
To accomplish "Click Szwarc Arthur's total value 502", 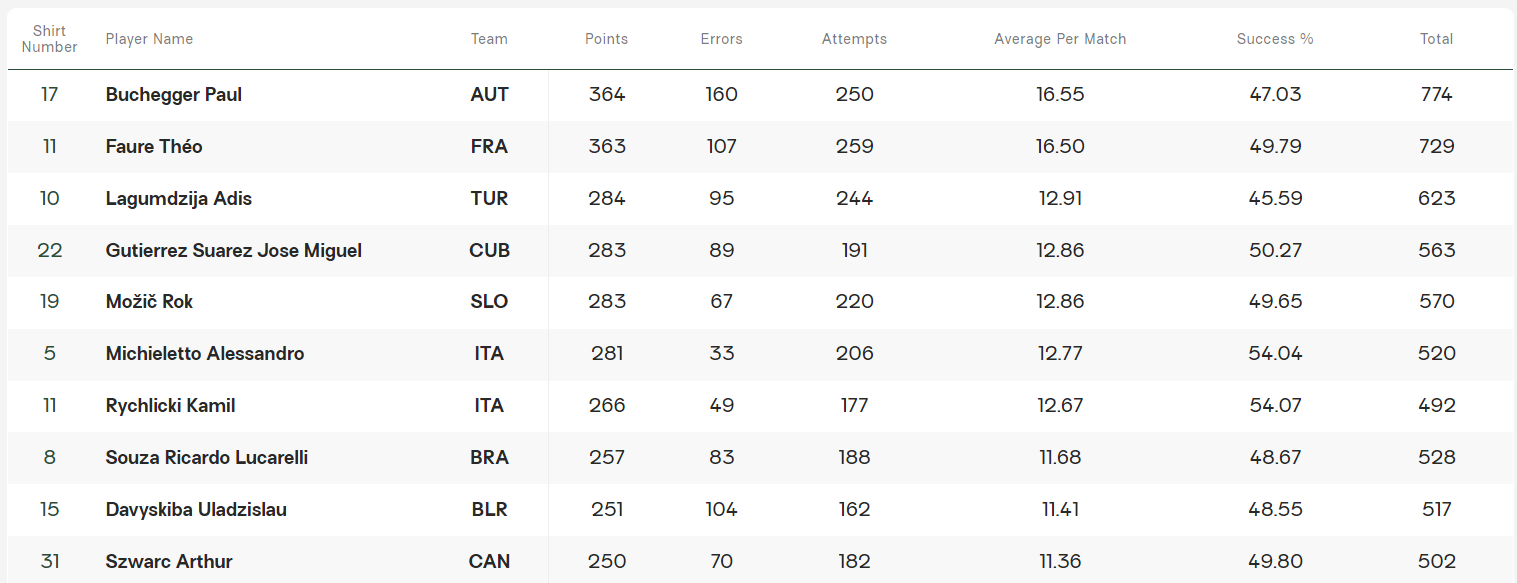I will tap(1436, 562).
